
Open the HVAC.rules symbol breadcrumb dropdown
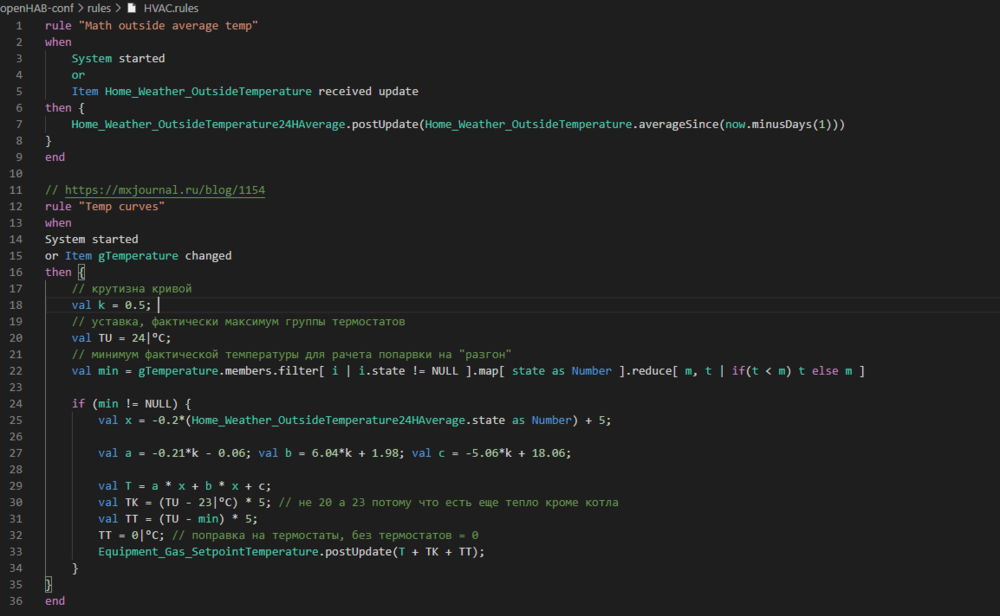coord(173,7)
